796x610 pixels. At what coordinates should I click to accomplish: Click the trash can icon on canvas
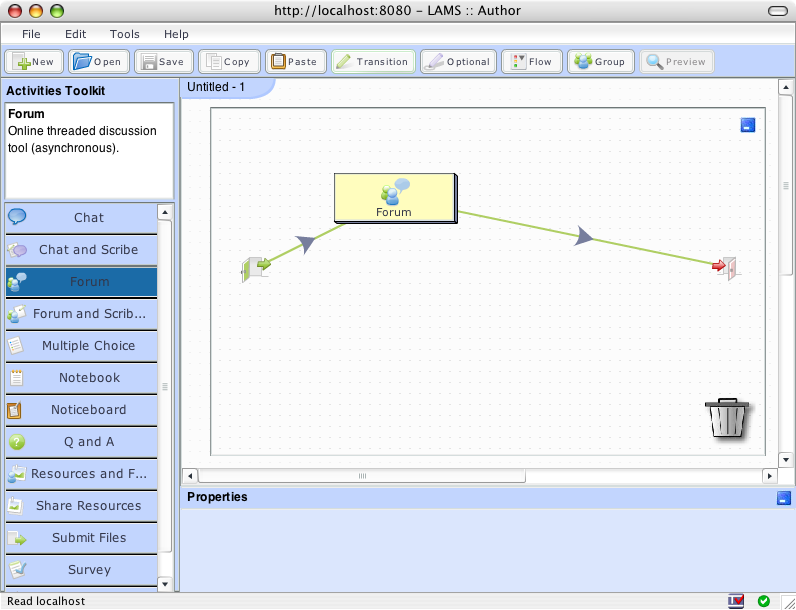click(x=728, y=418)
